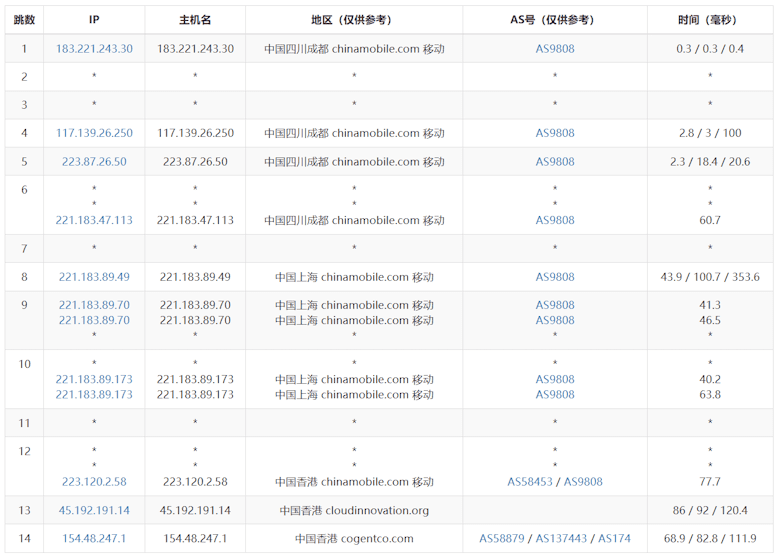Open the AS174 link
The width and height of the screenshot is (780, 557).
click(614, 538)
